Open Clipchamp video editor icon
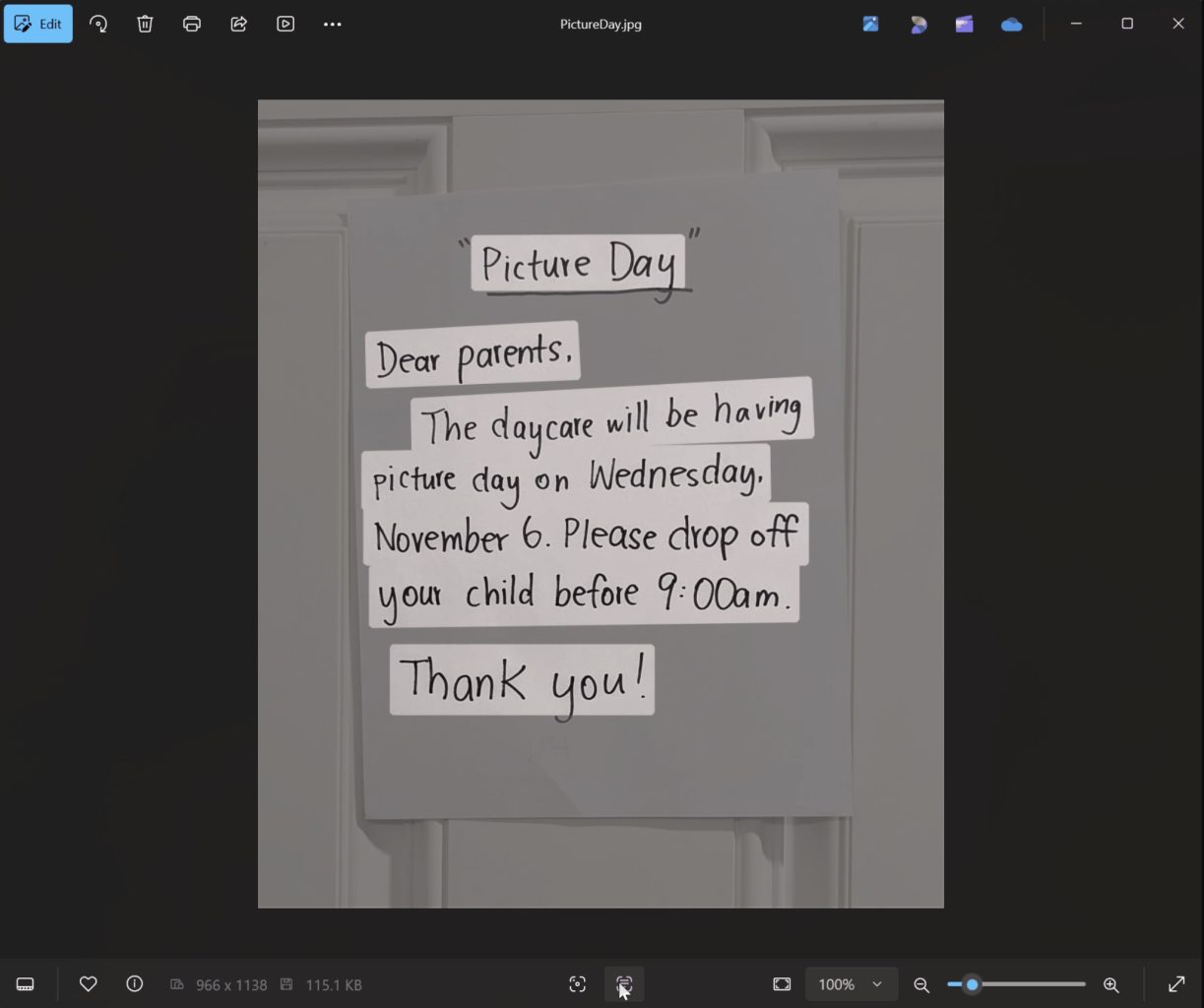 point(965,24)
